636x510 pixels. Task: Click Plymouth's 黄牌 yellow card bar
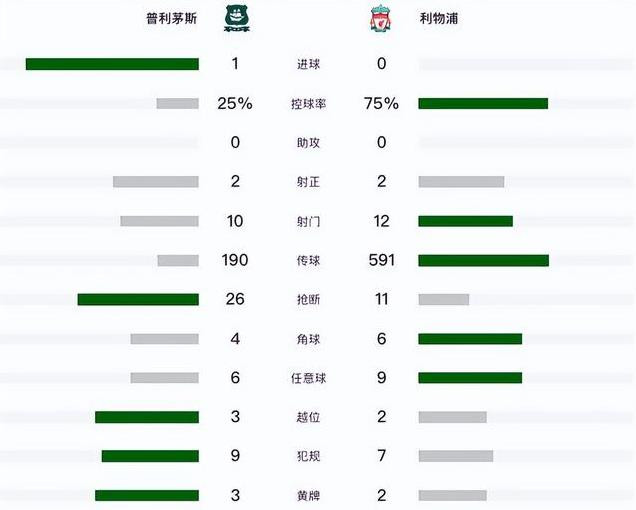pyautogui.click(x=147, y=495)
